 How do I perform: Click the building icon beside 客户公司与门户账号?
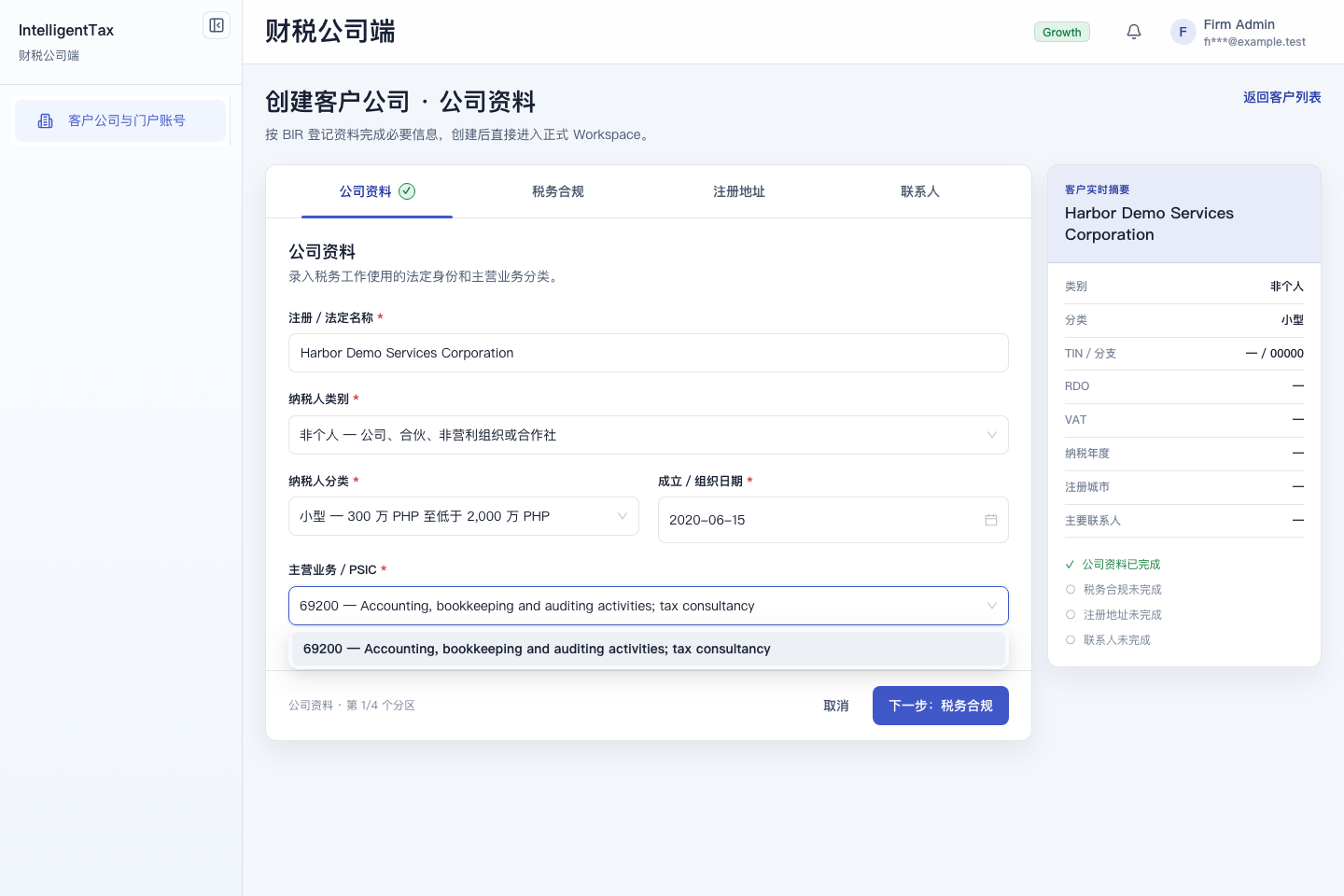tap(45, 120)
